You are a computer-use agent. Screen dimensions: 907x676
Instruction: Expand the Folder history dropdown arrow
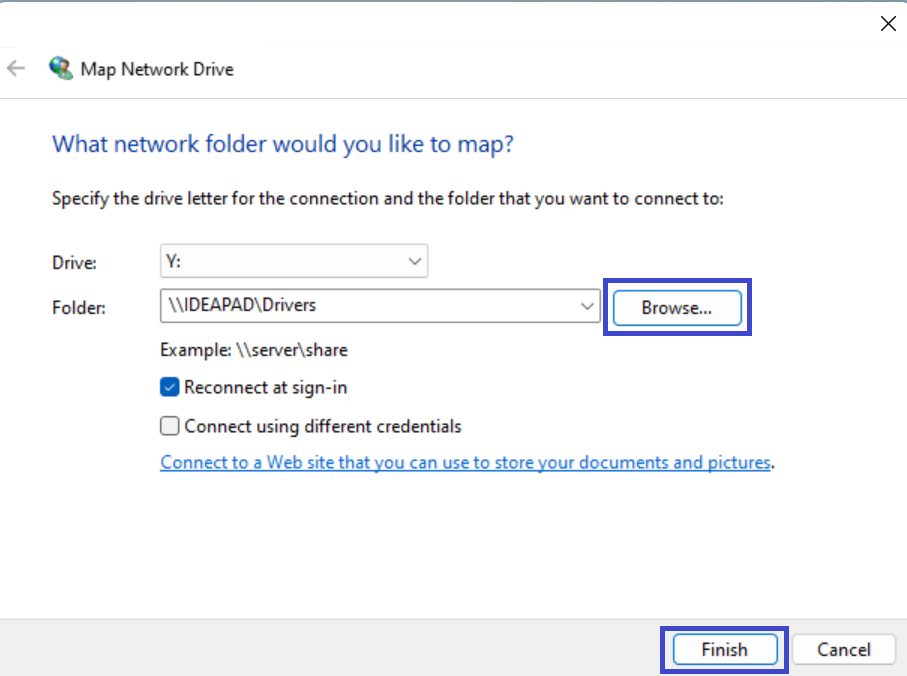587,306
